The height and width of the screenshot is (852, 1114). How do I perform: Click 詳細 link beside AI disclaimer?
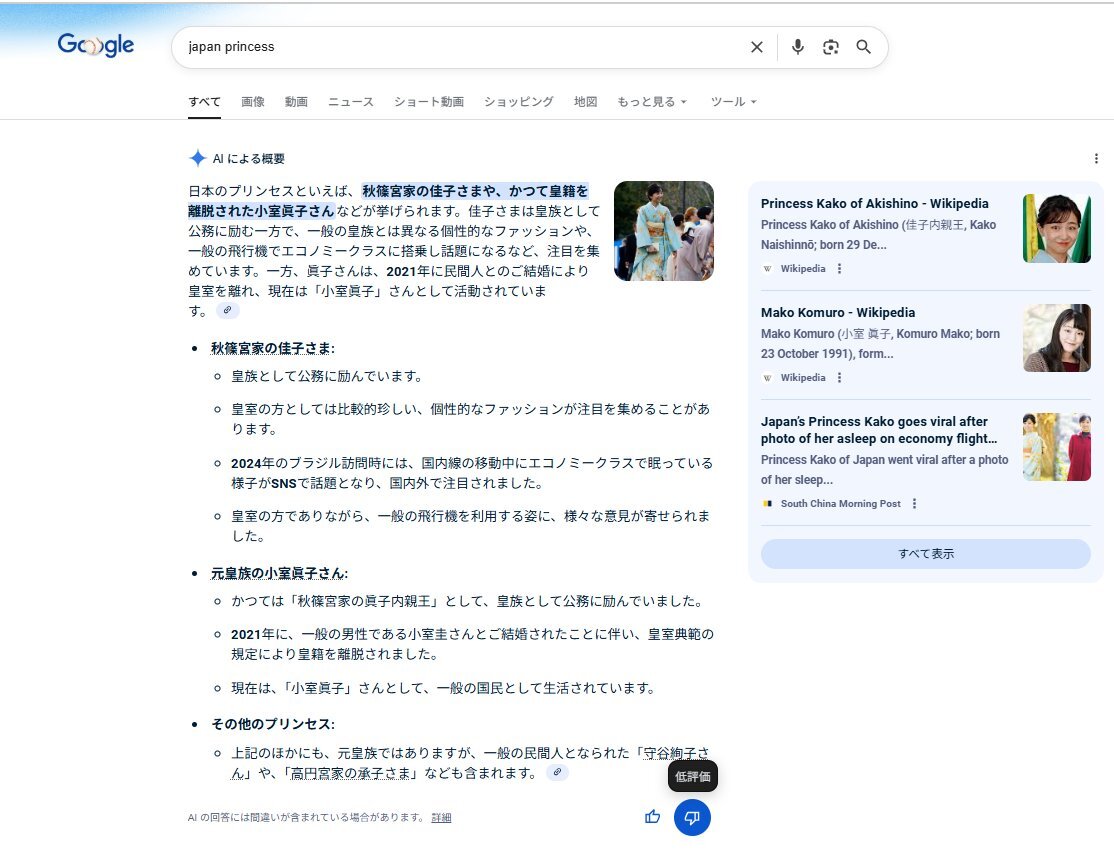pos(441,818)
